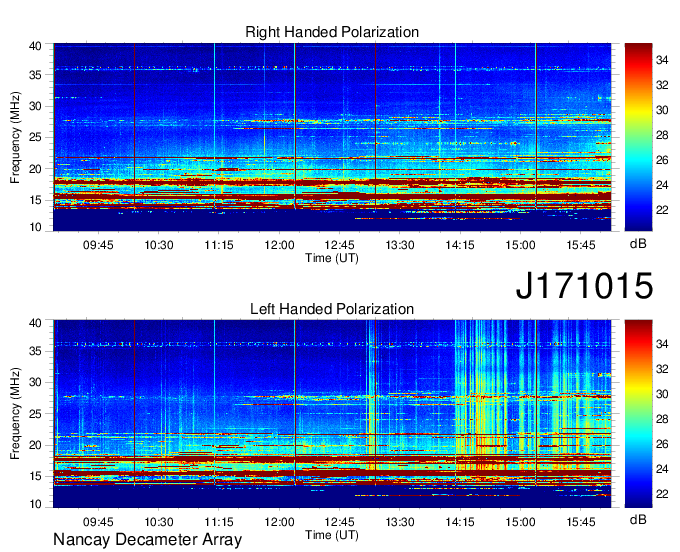The height and width of the screenshot is (552, 680).
Task: Click the 35 MHz tick on Left Handed plot
Action: 36,351
